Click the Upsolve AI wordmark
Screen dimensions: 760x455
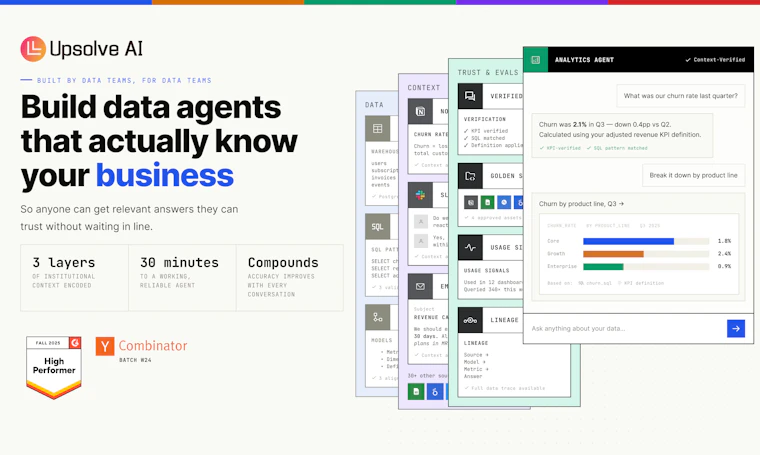[96, 48]
